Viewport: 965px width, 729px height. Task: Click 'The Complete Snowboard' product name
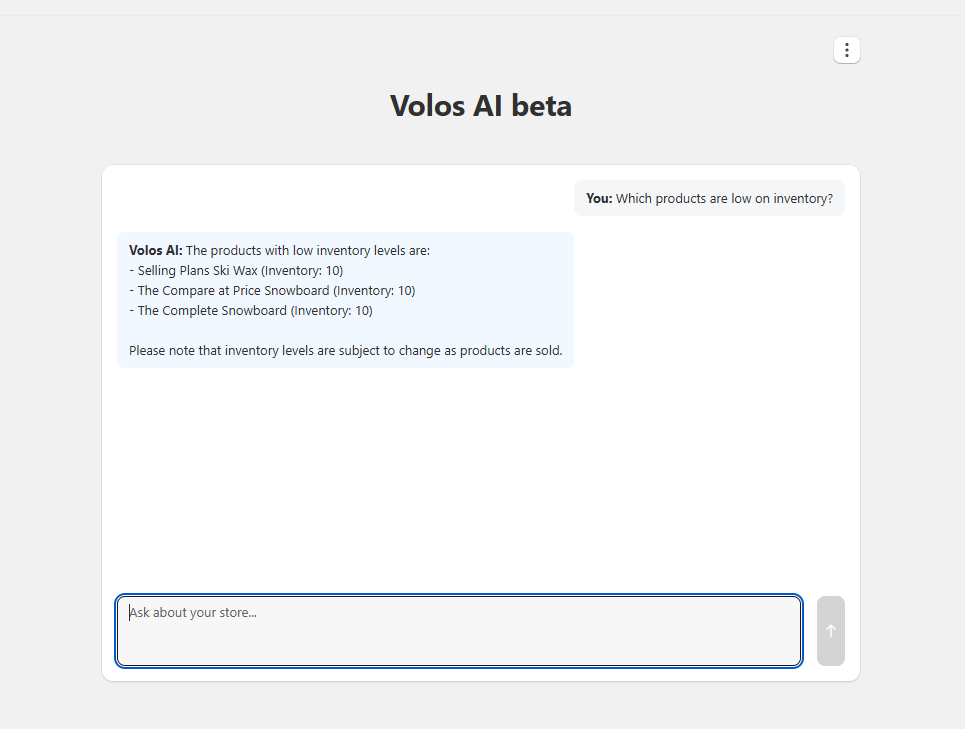(212, 311)
